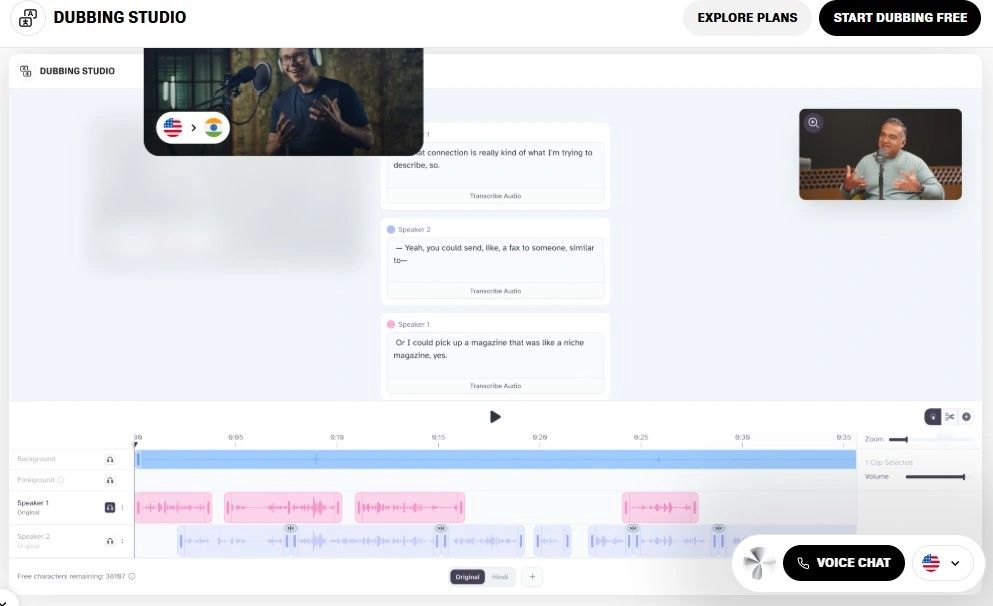The width and height of the screenshot is (993, 606).
Task: Open Speaker 2 track options menu
Action: point(122,541)
